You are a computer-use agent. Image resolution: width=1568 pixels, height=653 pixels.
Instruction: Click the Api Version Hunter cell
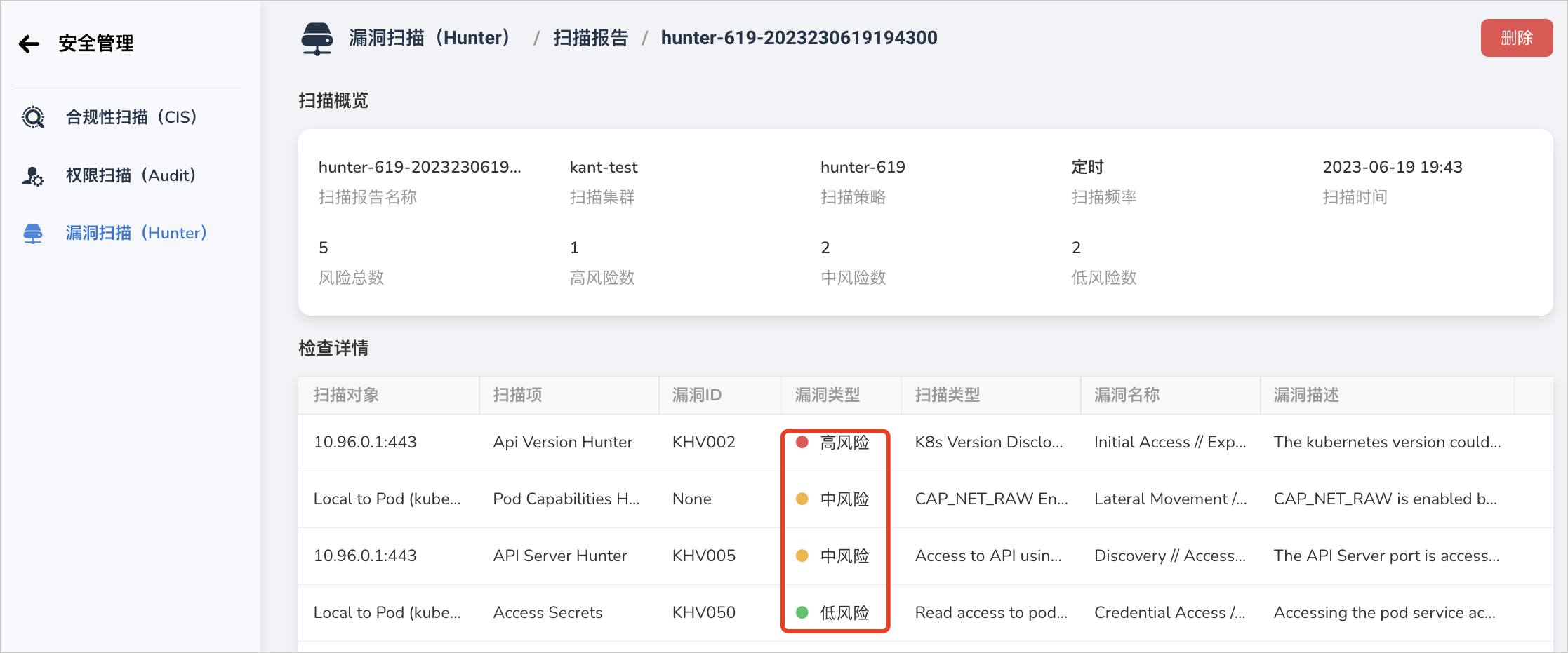(x=563, y=442)
